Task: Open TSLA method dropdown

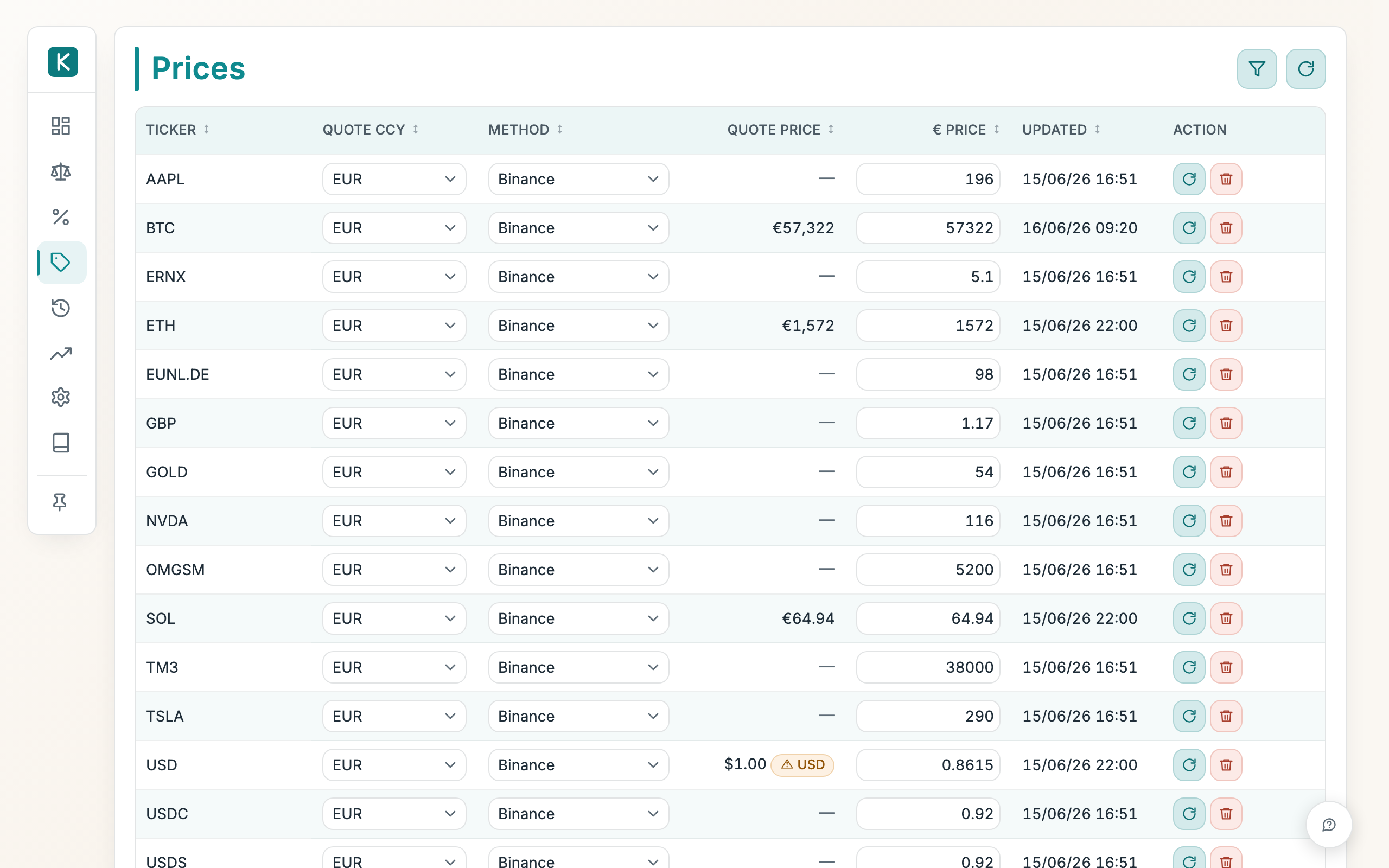Action: [x=578, y=716]
